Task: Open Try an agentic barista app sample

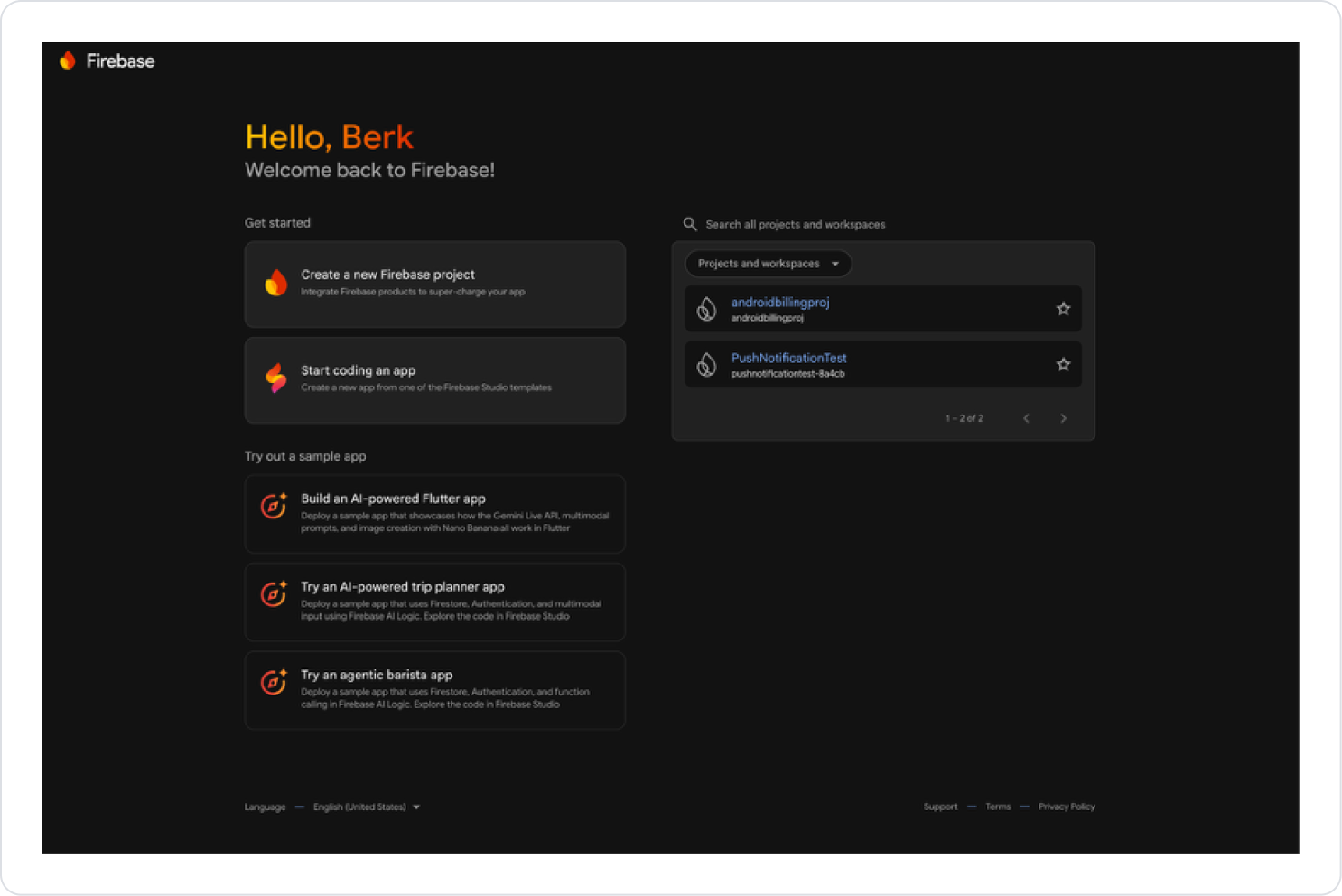Action: pyautogui.click(x=434, y=690)
